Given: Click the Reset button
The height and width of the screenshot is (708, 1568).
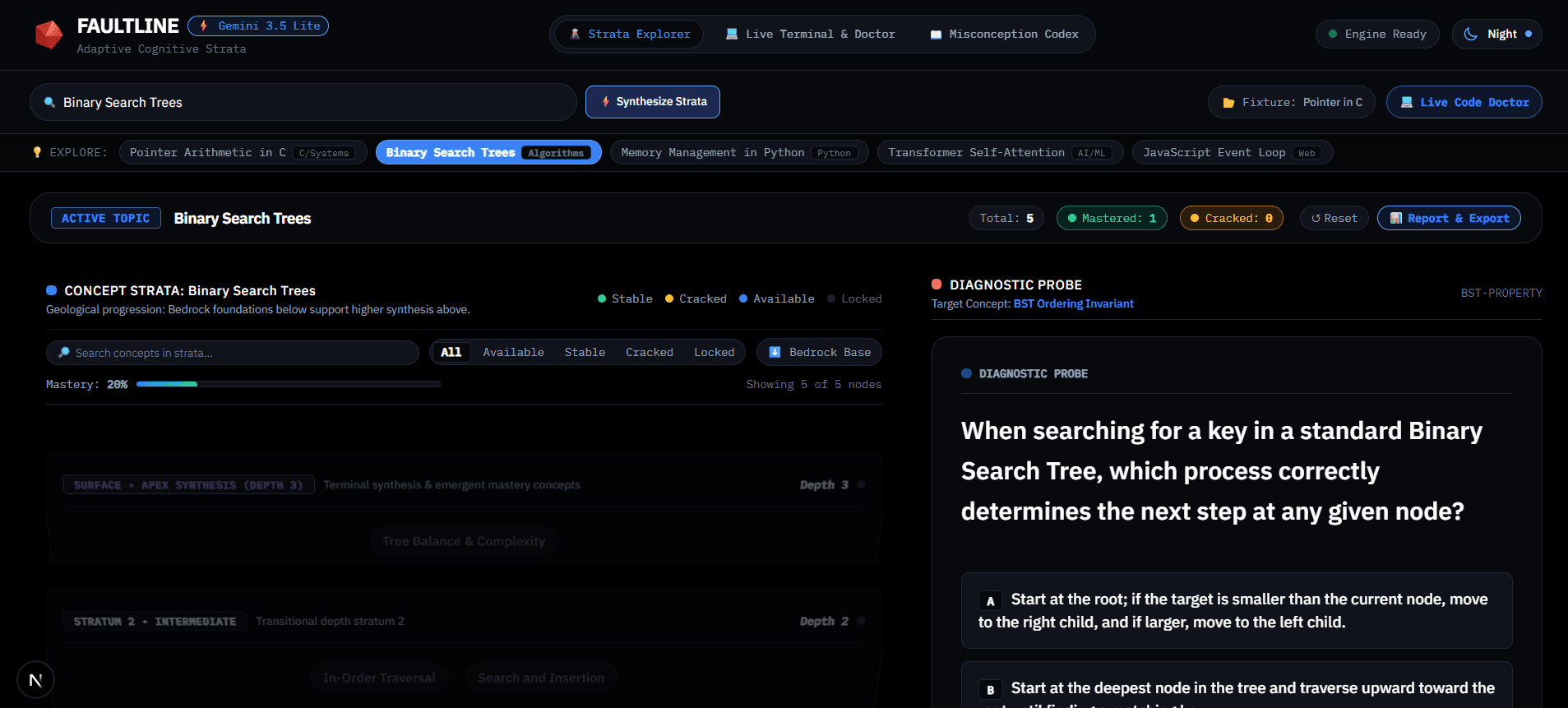Looking at the screenshot, I should [x=1334, y=218].
